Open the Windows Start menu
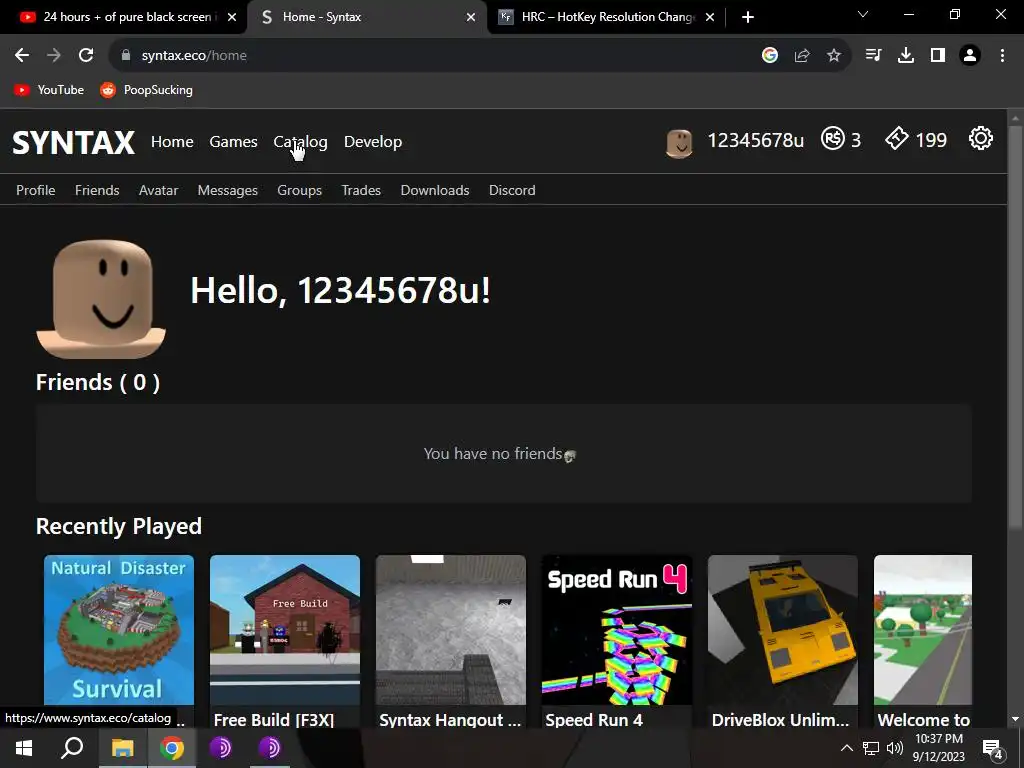The height and width of the screenshot is (768, 1024). (24, 748)
